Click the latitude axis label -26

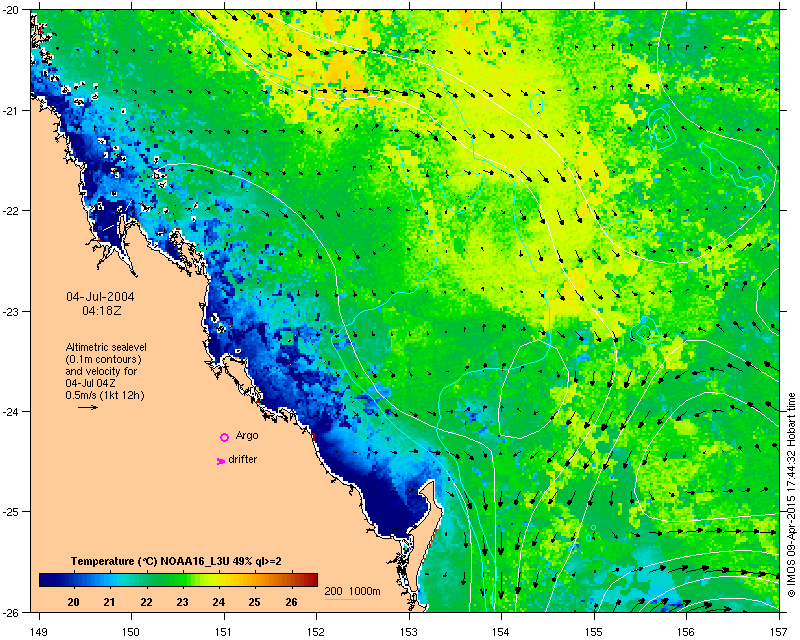11,612
